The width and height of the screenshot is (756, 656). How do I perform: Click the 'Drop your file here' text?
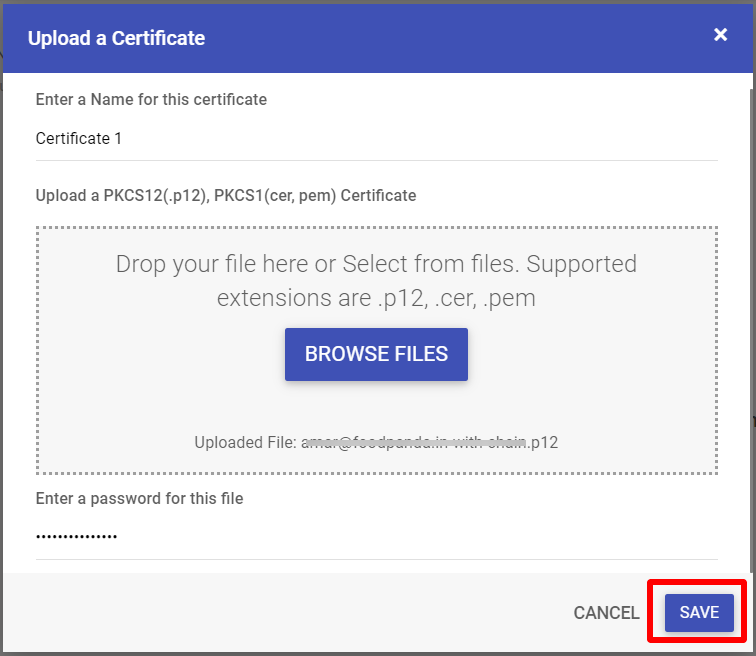[x=212, y=264]
